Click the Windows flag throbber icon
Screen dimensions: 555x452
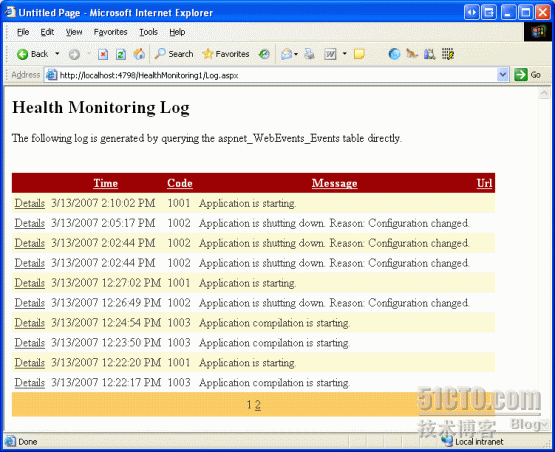538,32
